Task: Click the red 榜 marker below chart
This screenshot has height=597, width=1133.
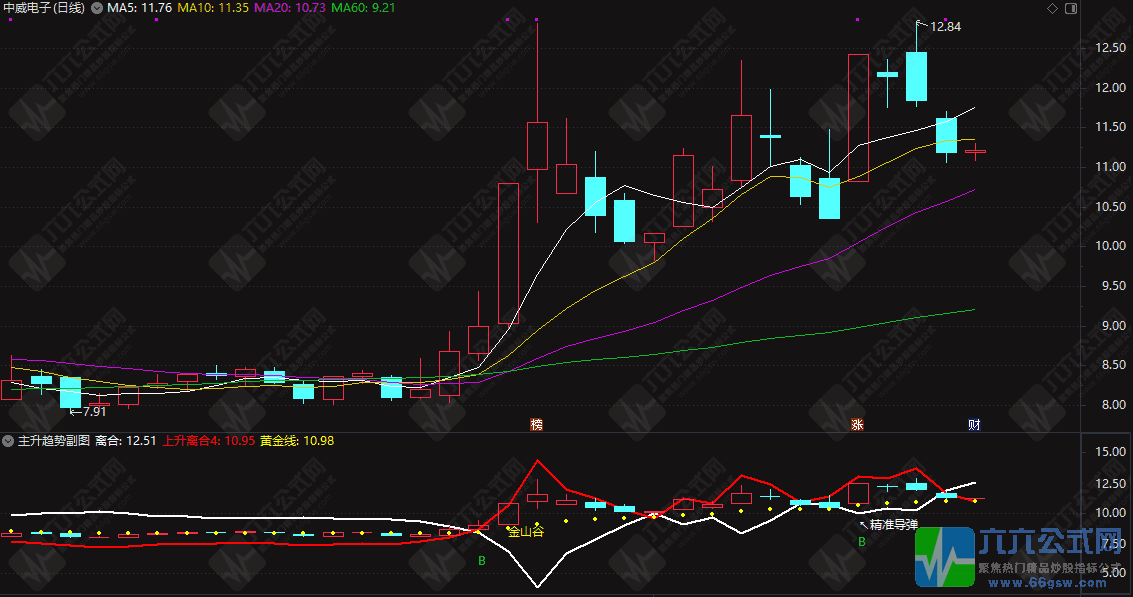Action: 536,425
